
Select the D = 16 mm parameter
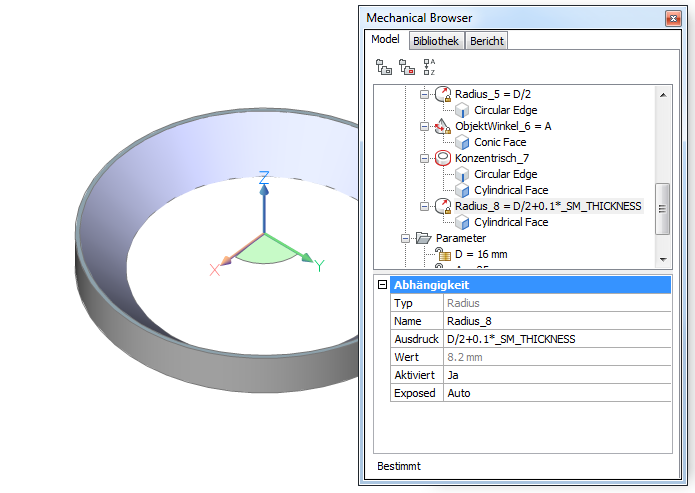point(481,255)
